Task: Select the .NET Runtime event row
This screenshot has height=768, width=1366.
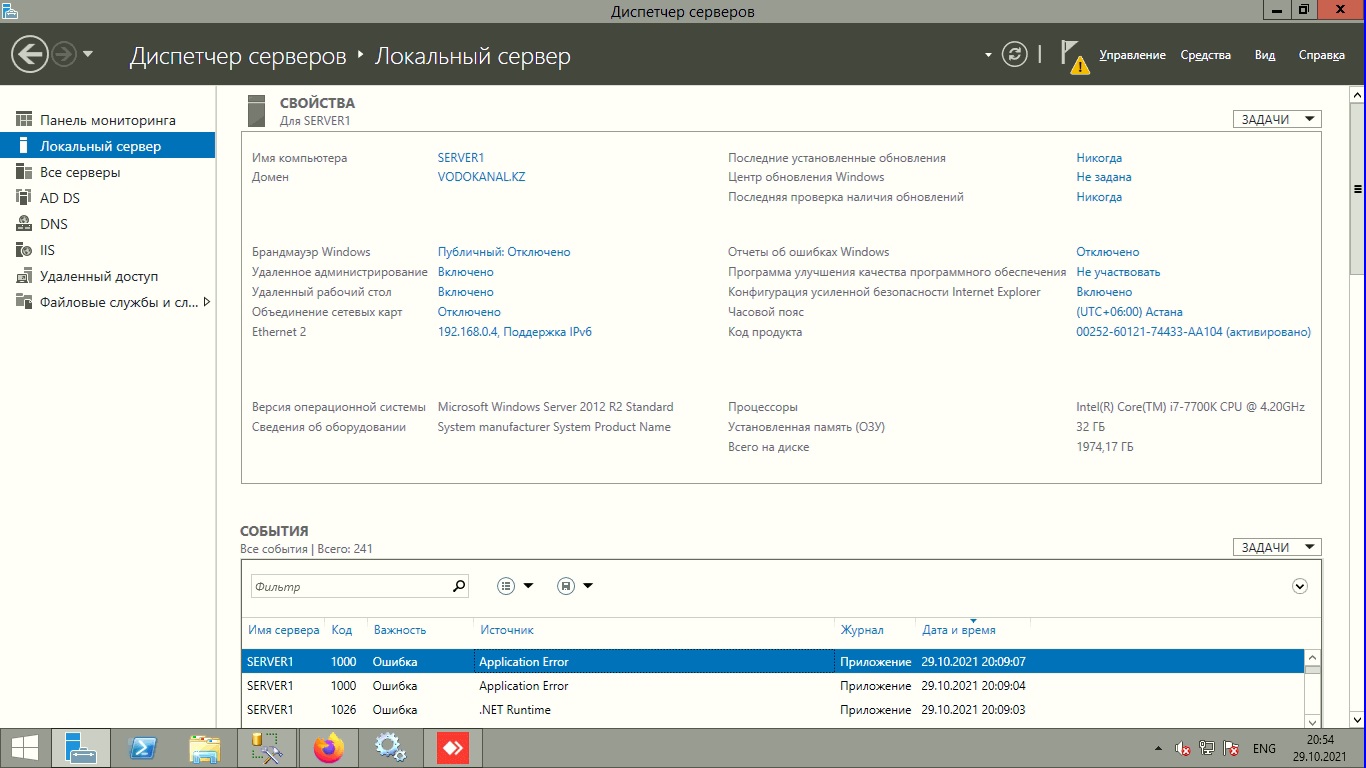Action: [x=773, y=710]
